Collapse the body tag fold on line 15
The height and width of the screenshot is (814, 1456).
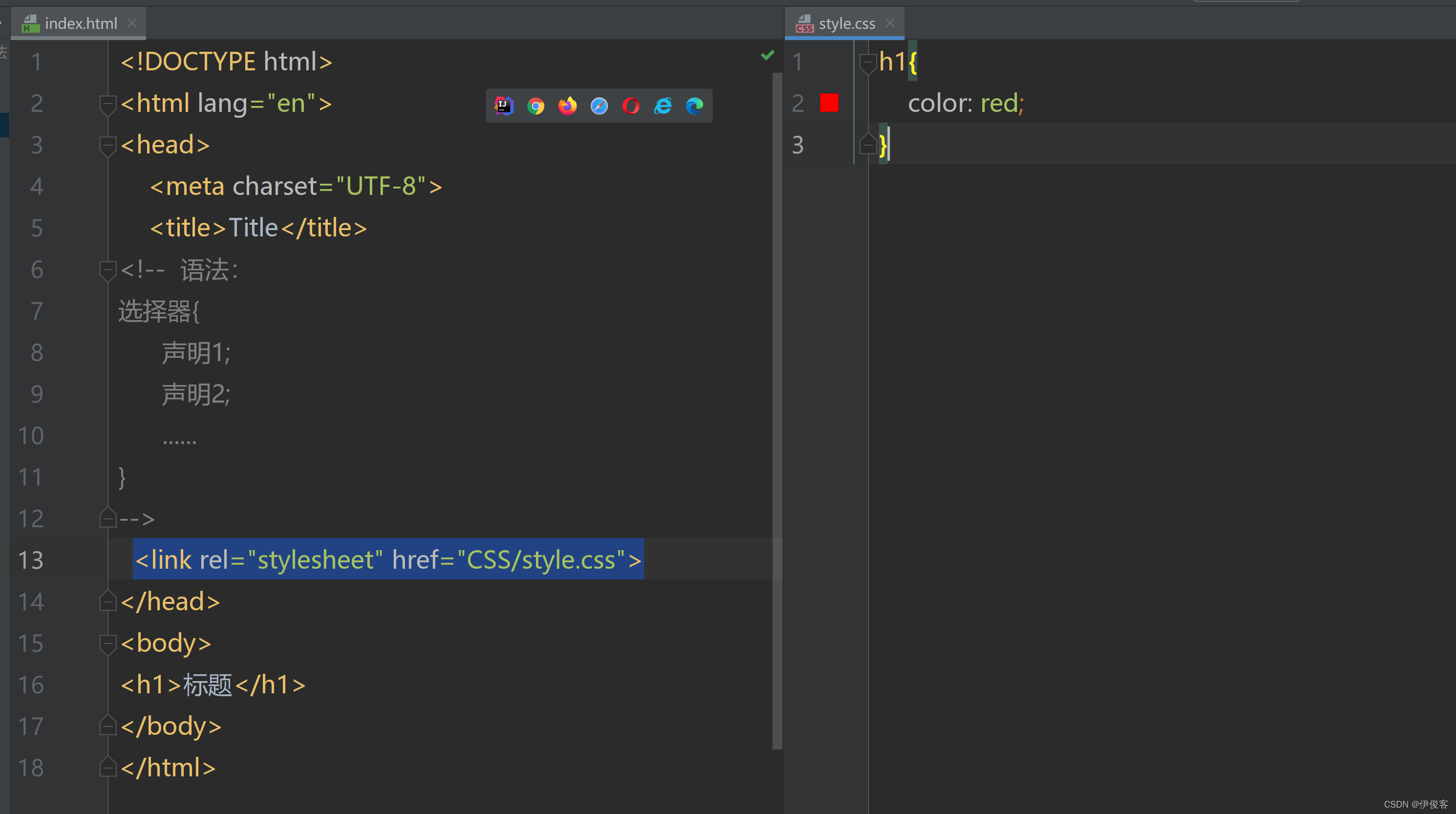107,644
